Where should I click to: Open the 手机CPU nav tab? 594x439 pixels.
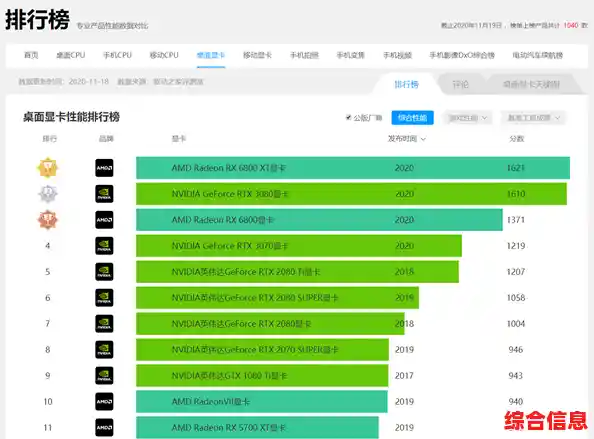tap(117, 55)
